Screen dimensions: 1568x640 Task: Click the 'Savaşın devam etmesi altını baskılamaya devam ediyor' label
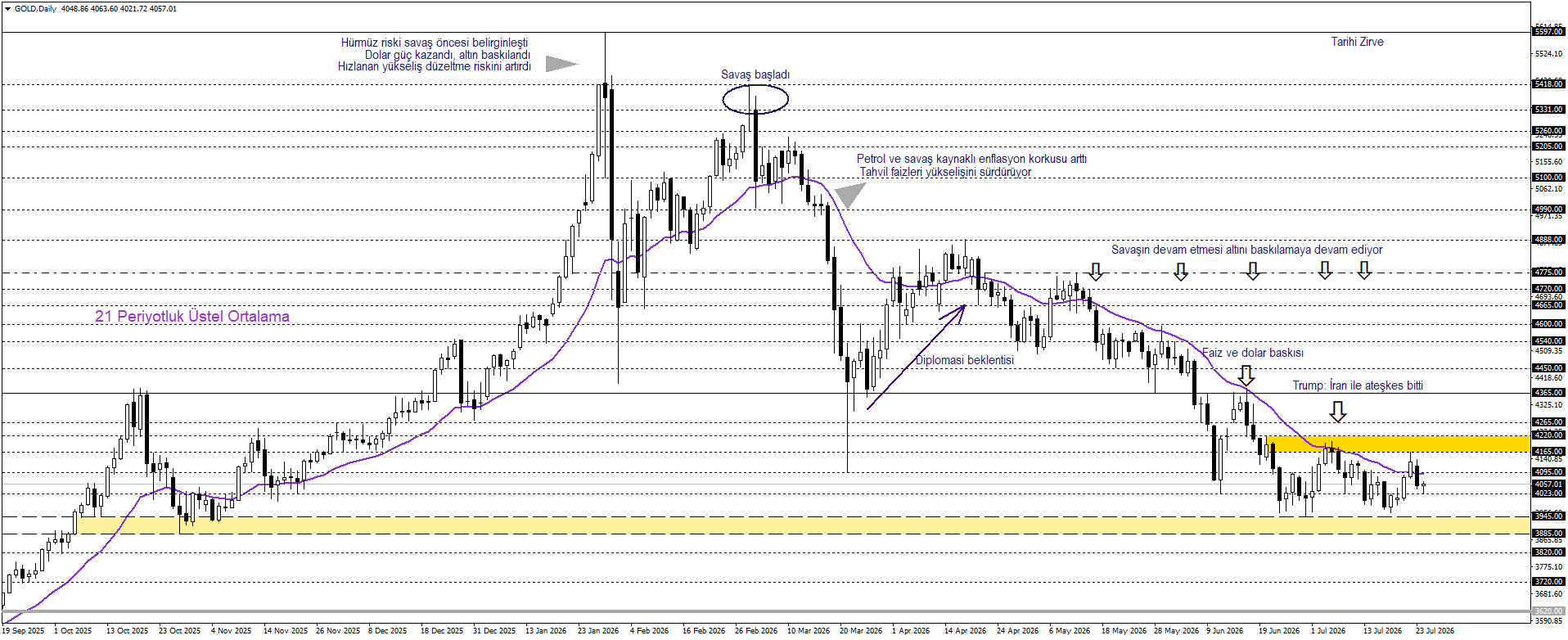1246,250
